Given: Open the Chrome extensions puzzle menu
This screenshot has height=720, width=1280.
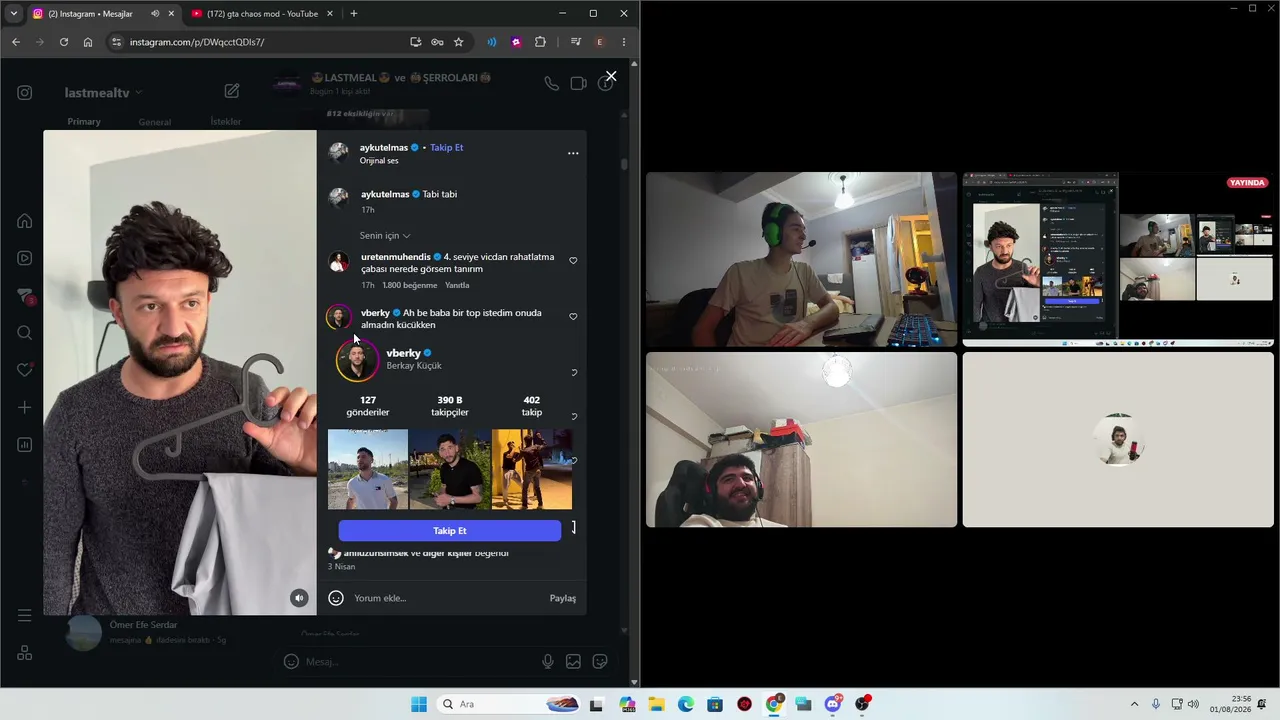Looking at the screenshot, I should tap(541, 42).
